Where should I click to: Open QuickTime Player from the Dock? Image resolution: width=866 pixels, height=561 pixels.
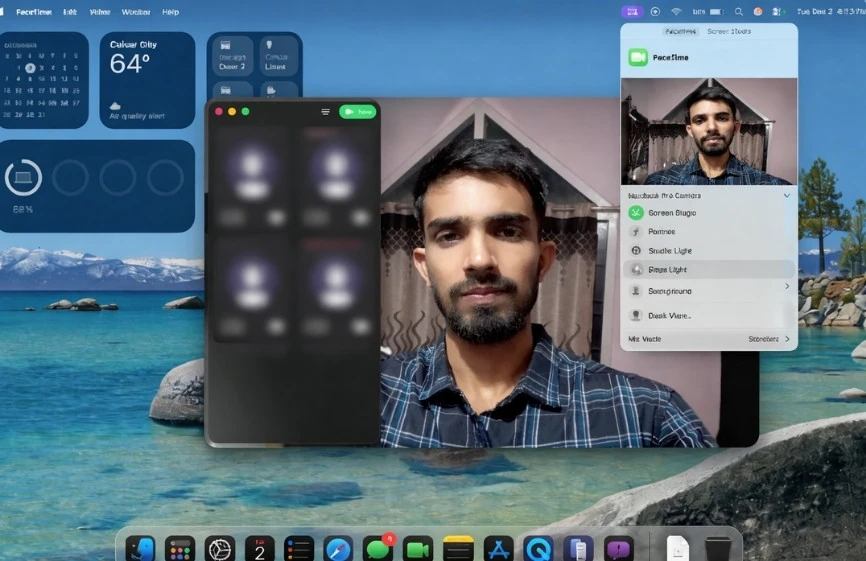coord(538,549)
